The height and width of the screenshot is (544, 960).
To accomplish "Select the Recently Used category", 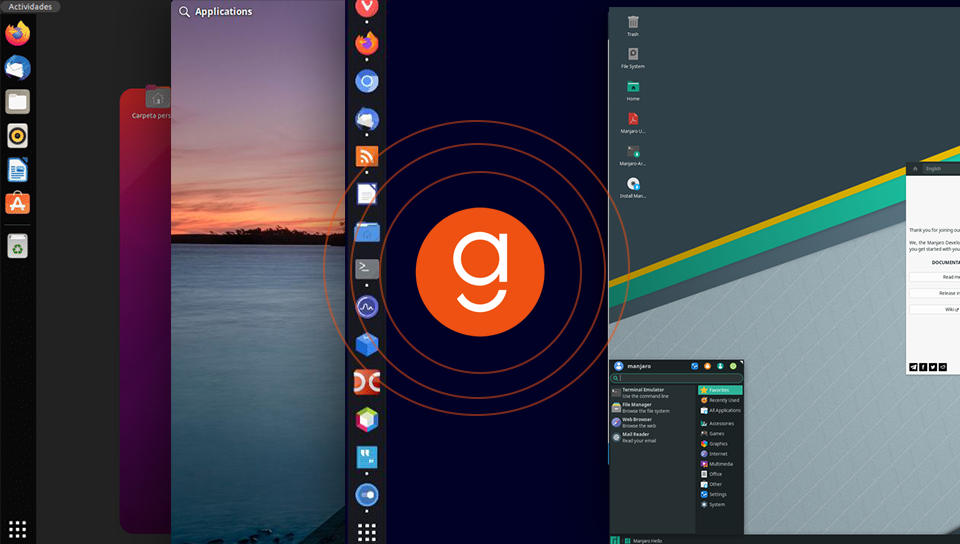I will pos(720,400).
